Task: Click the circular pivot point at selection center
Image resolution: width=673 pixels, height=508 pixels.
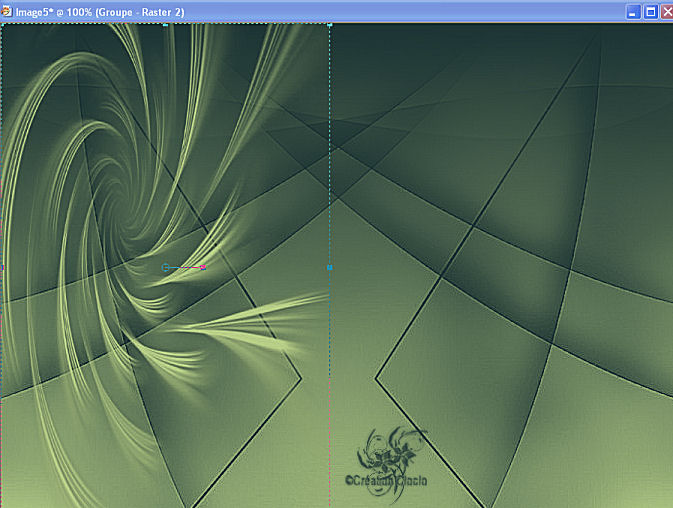Action: [x=166, y=268]
